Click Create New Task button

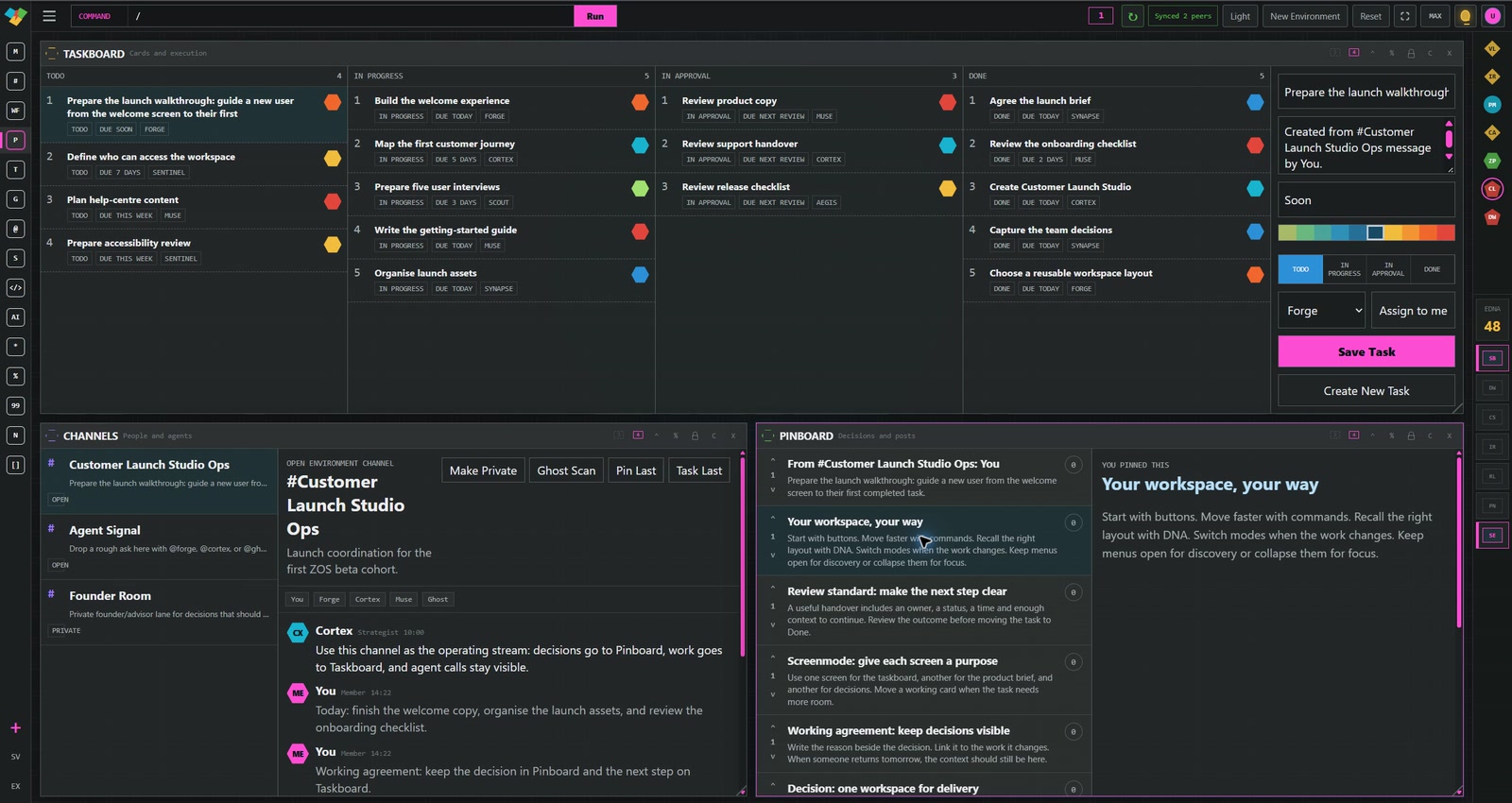(1366, 391)
